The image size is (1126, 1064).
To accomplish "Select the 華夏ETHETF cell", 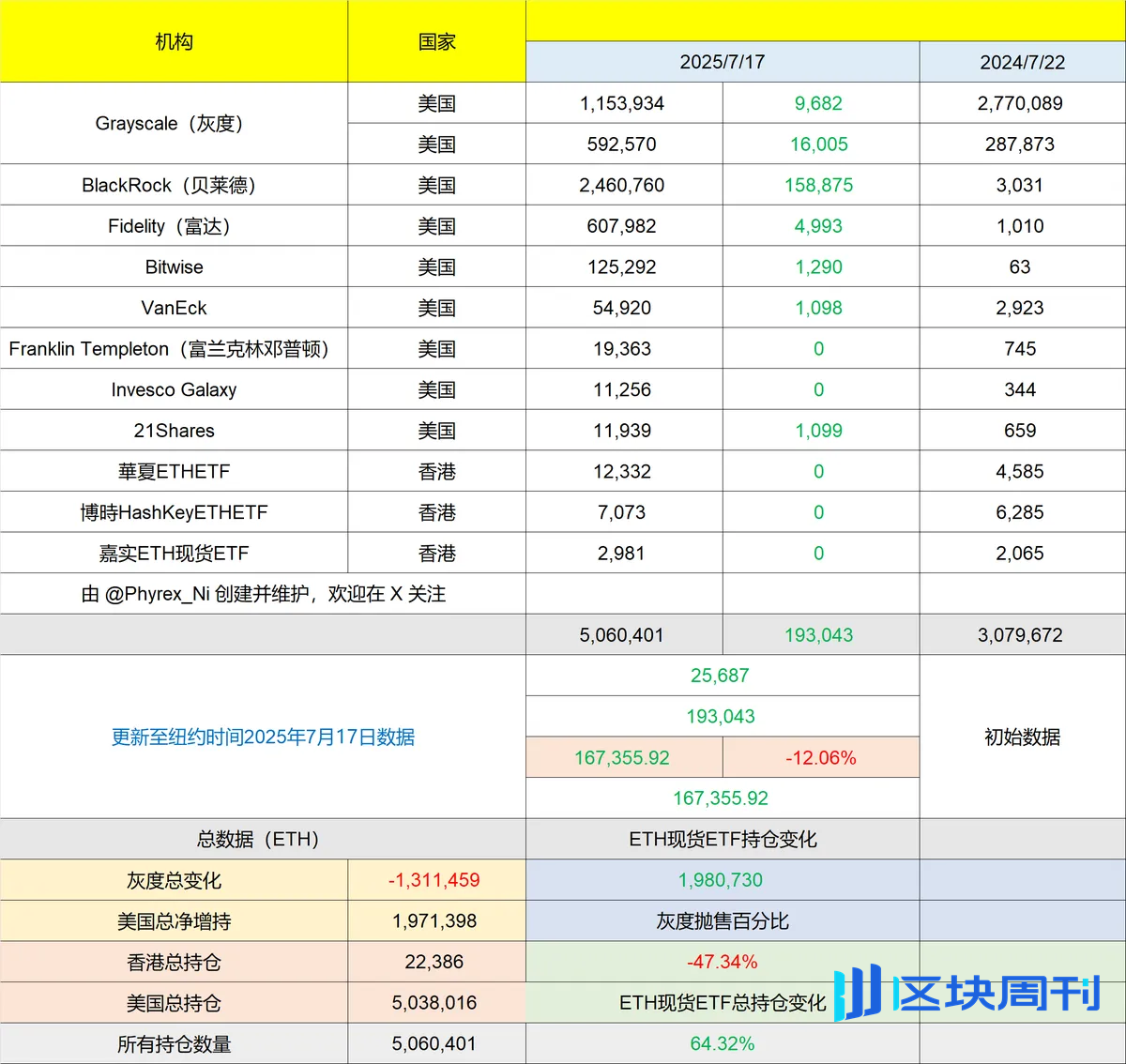I will tap(174, 471).
